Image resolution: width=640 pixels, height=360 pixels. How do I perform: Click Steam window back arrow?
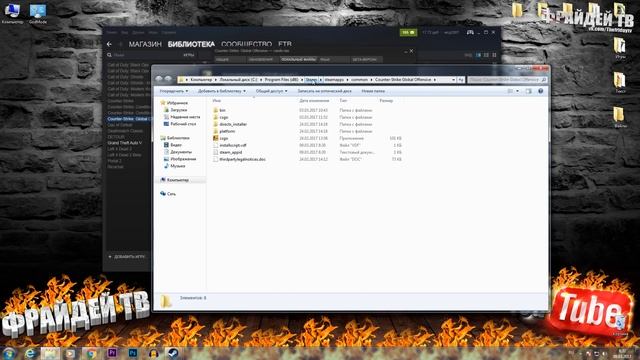point(109,44)
